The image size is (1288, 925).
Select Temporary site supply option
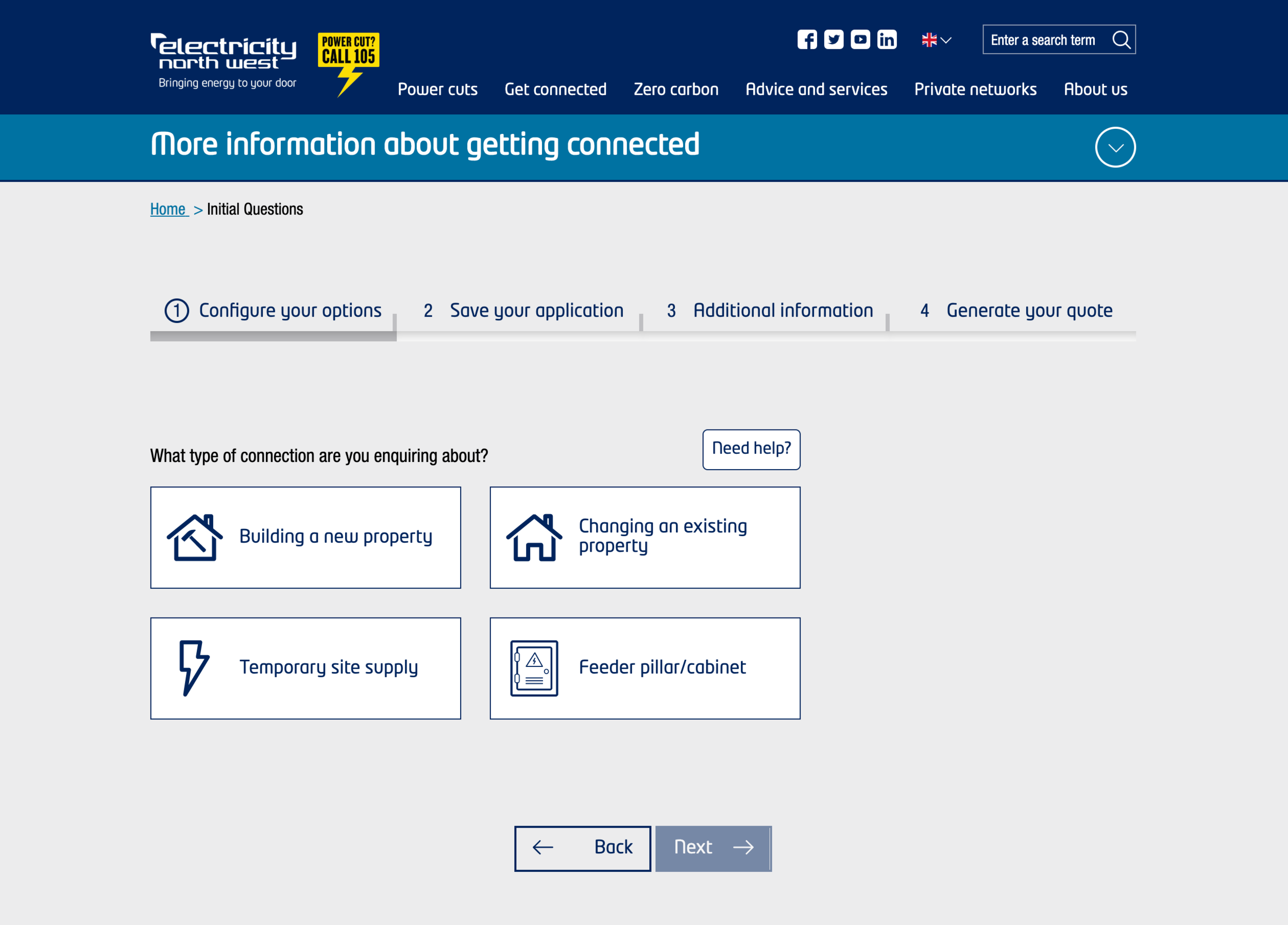pos(306,668)
